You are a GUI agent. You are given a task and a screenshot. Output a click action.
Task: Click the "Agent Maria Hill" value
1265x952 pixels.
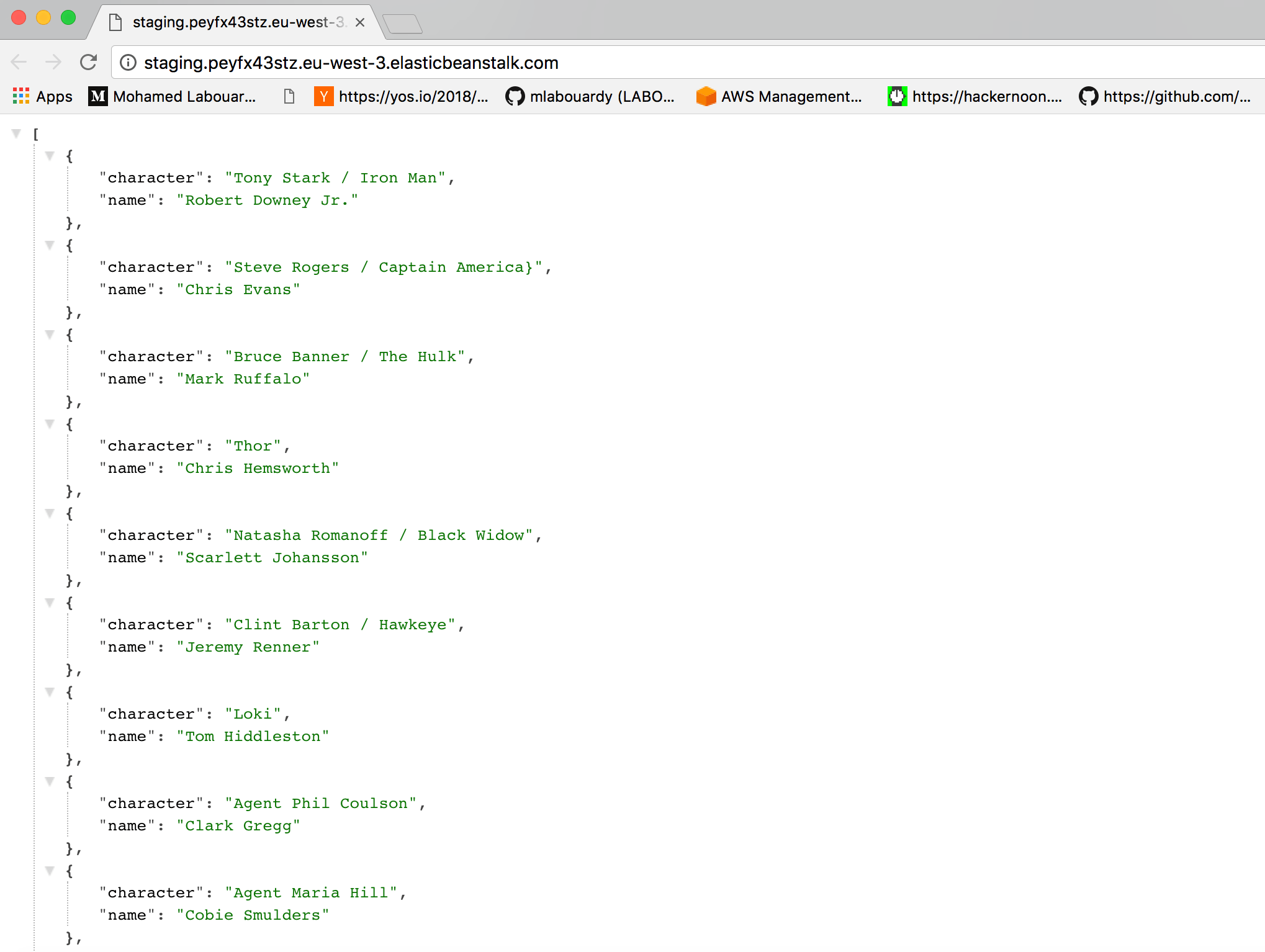[x=311, y=893]
